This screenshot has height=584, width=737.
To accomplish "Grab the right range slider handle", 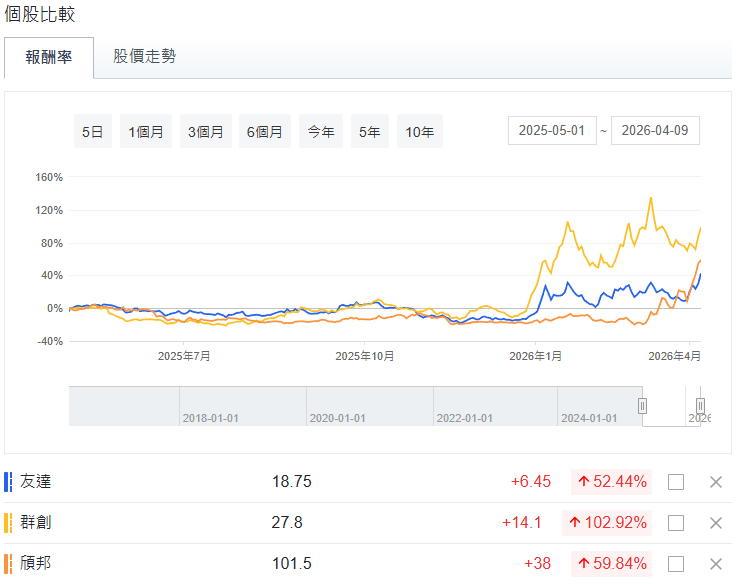I will coord(701,405).
